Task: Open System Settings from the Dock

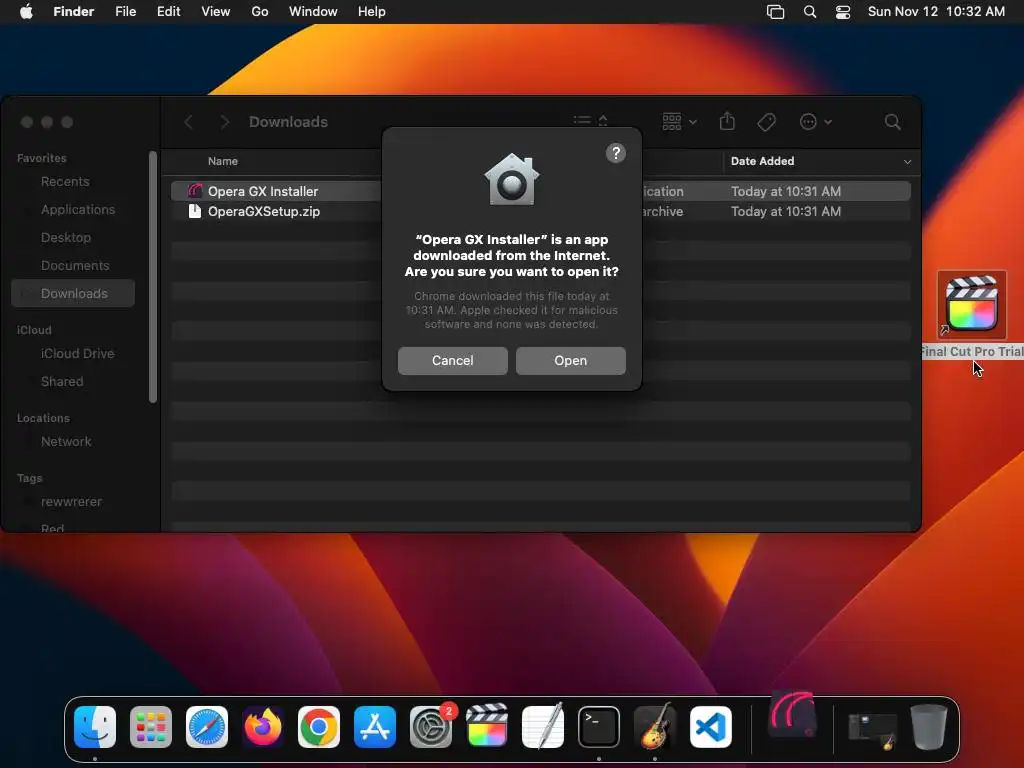Action: tap(431, 727)
